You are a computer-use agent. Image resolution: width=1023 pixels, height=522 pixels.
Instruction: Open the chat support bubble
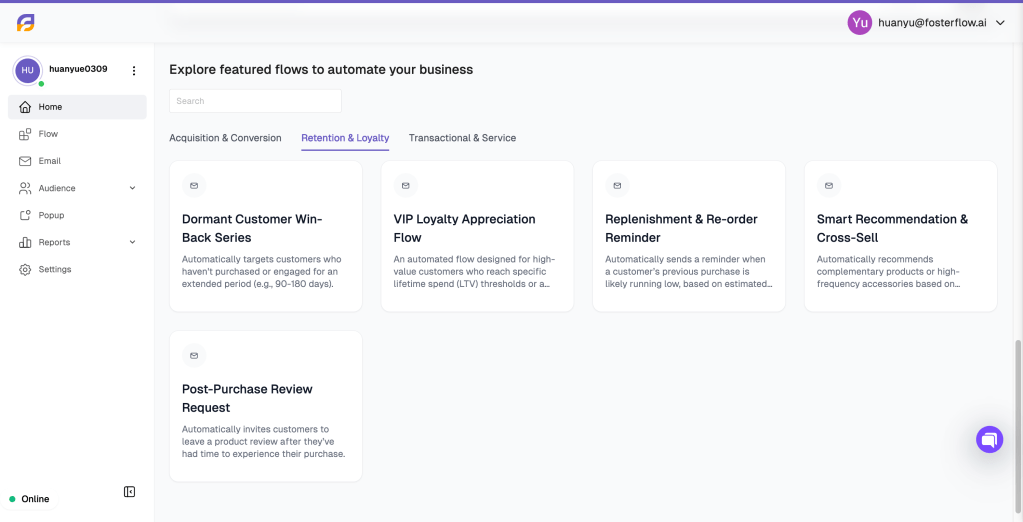pos(989,439)
